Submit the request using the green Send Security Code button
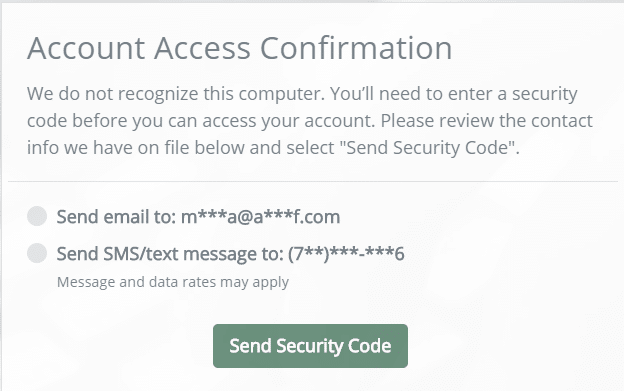 (x=310, y=346)
